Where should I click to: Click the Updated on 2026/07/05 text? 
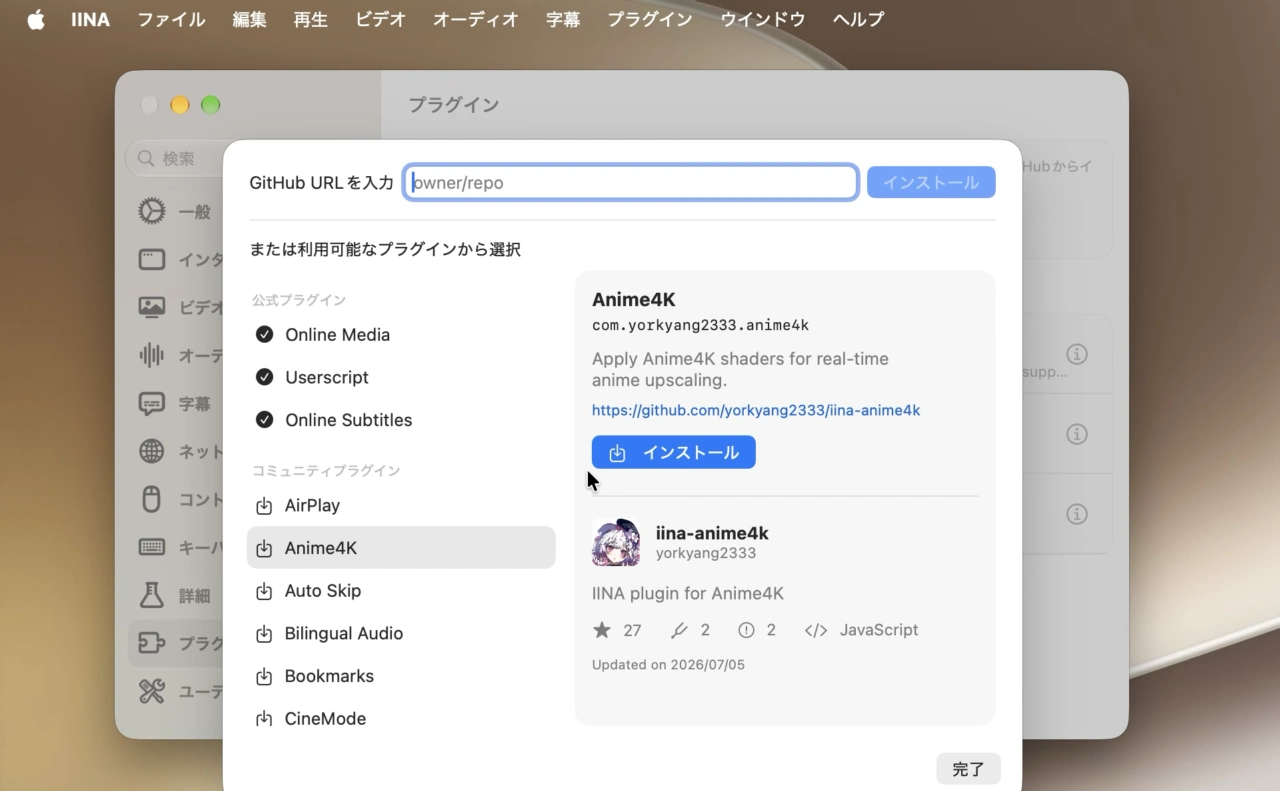(x=668, y=665)
